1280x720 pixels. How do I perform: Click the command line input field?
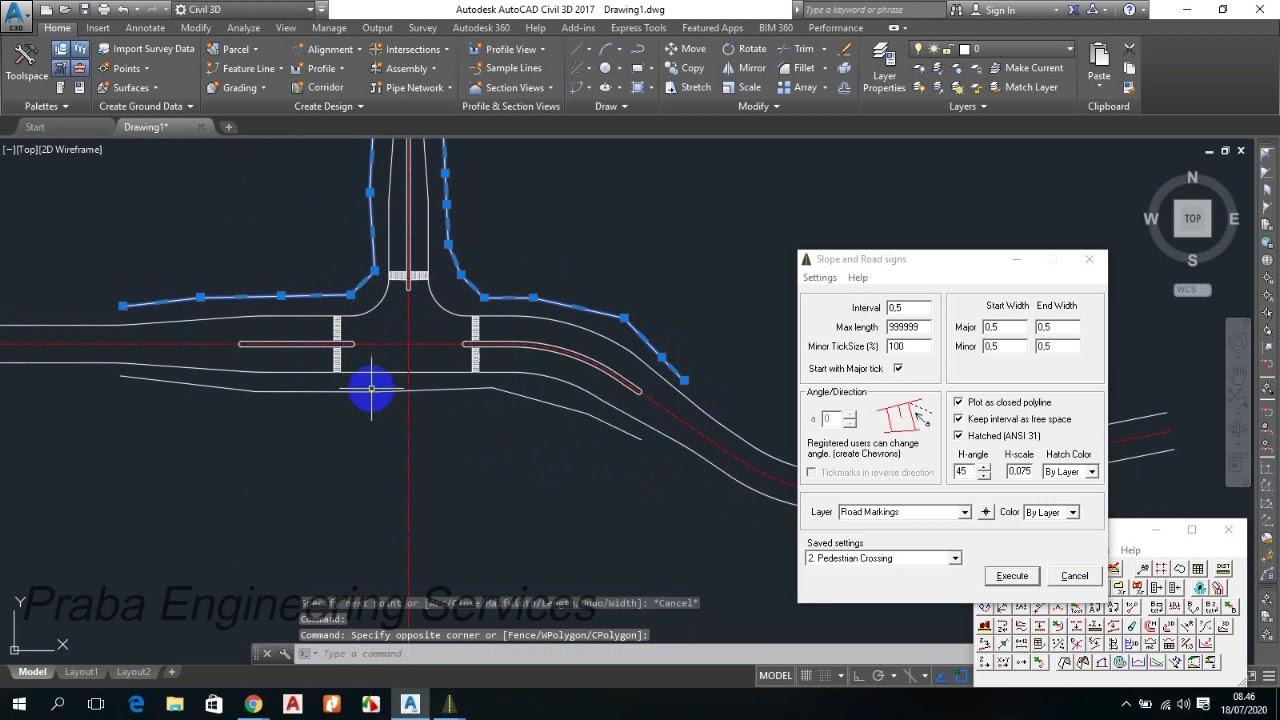(640, 654)
